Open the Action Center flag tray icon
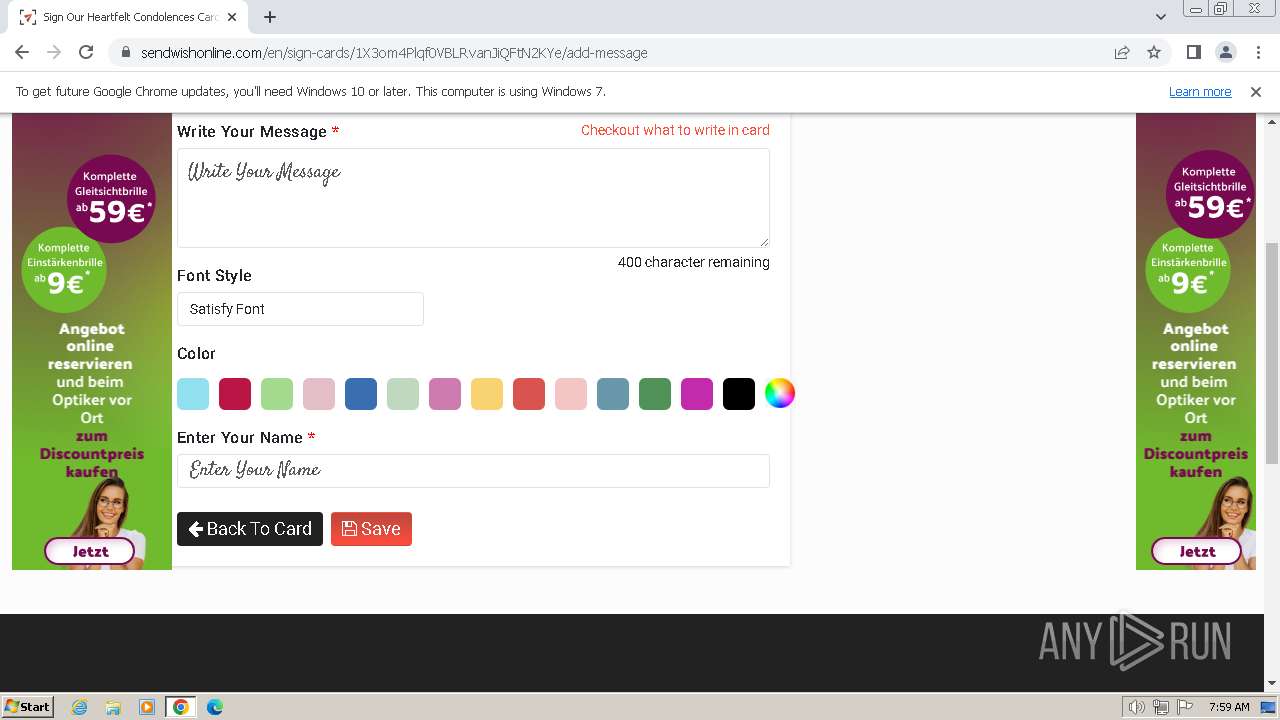1280x720 pixels. coord(1185,707)
